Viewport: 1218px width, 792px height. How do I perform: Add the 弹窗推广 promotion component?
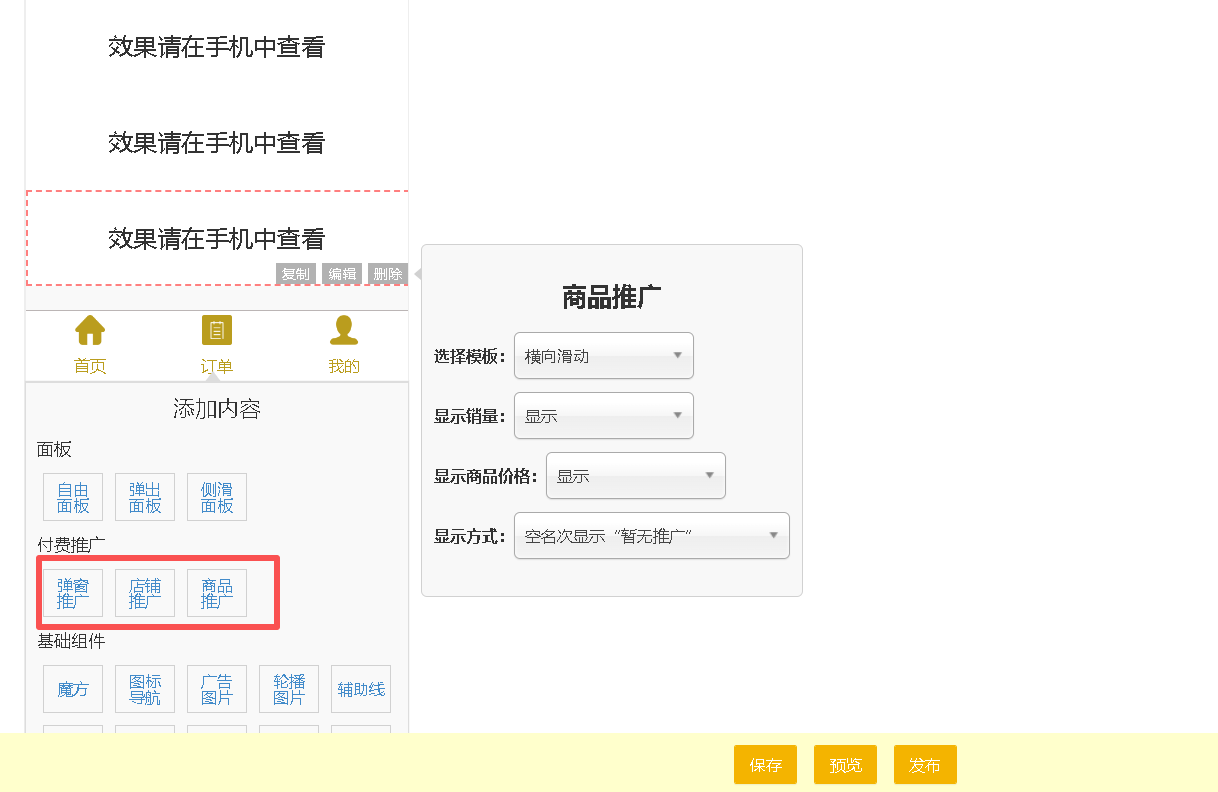point(73,593)
